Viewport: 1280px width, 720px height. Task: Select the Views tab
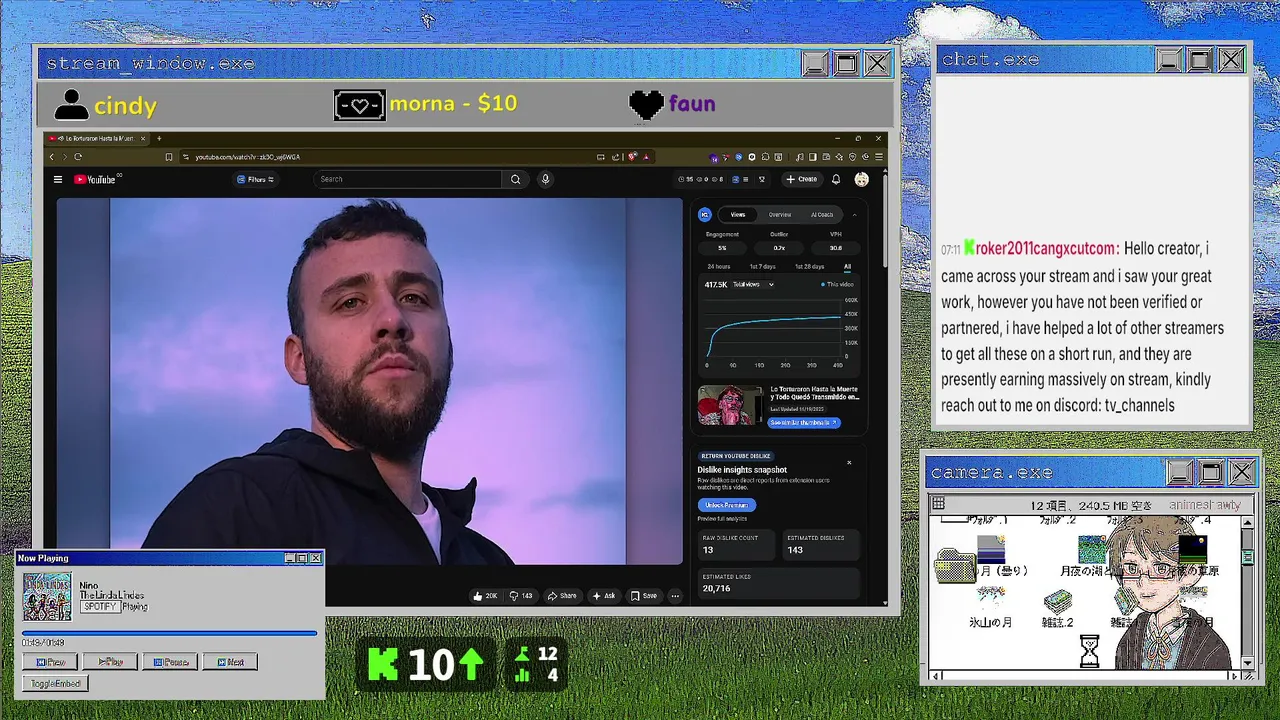pos(738,215)
